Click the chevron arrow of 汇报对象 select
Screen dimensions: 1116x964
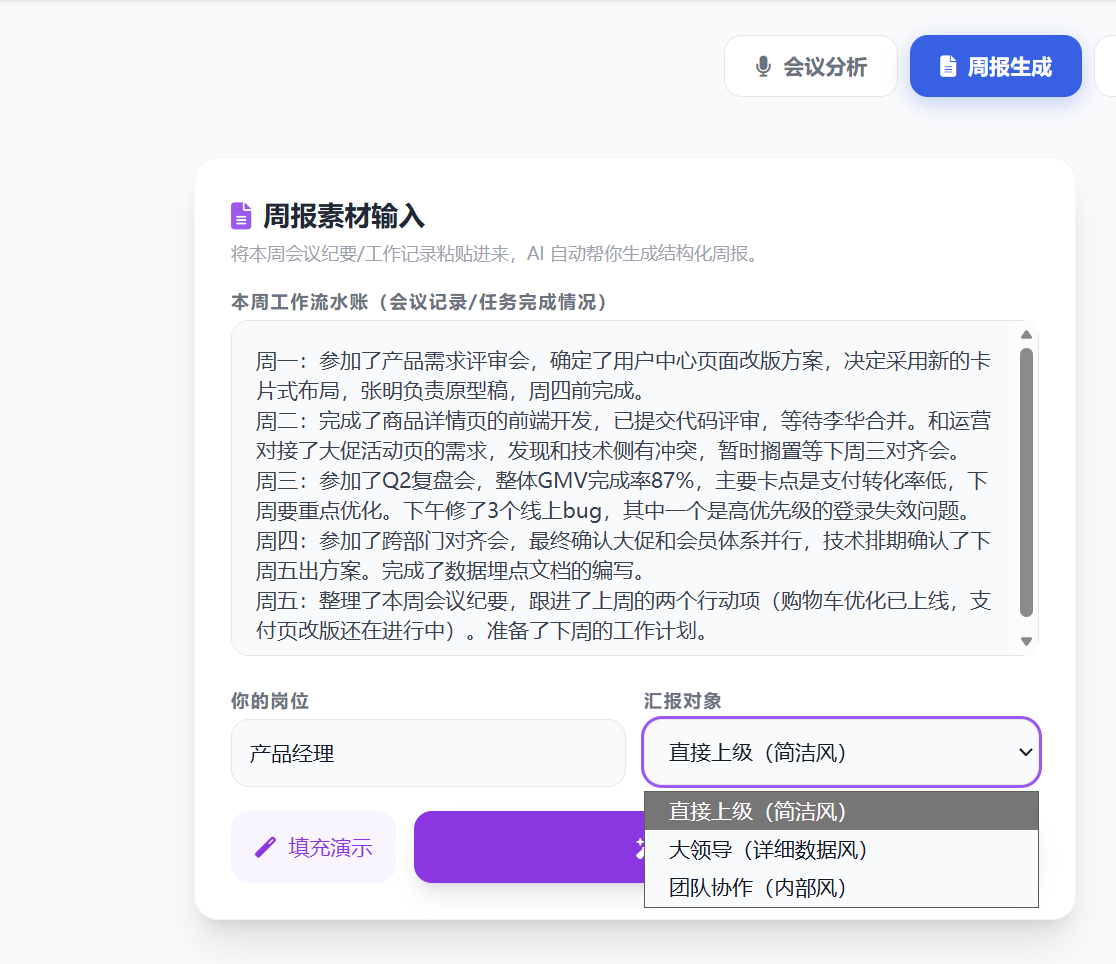[x=1025, y=752]
